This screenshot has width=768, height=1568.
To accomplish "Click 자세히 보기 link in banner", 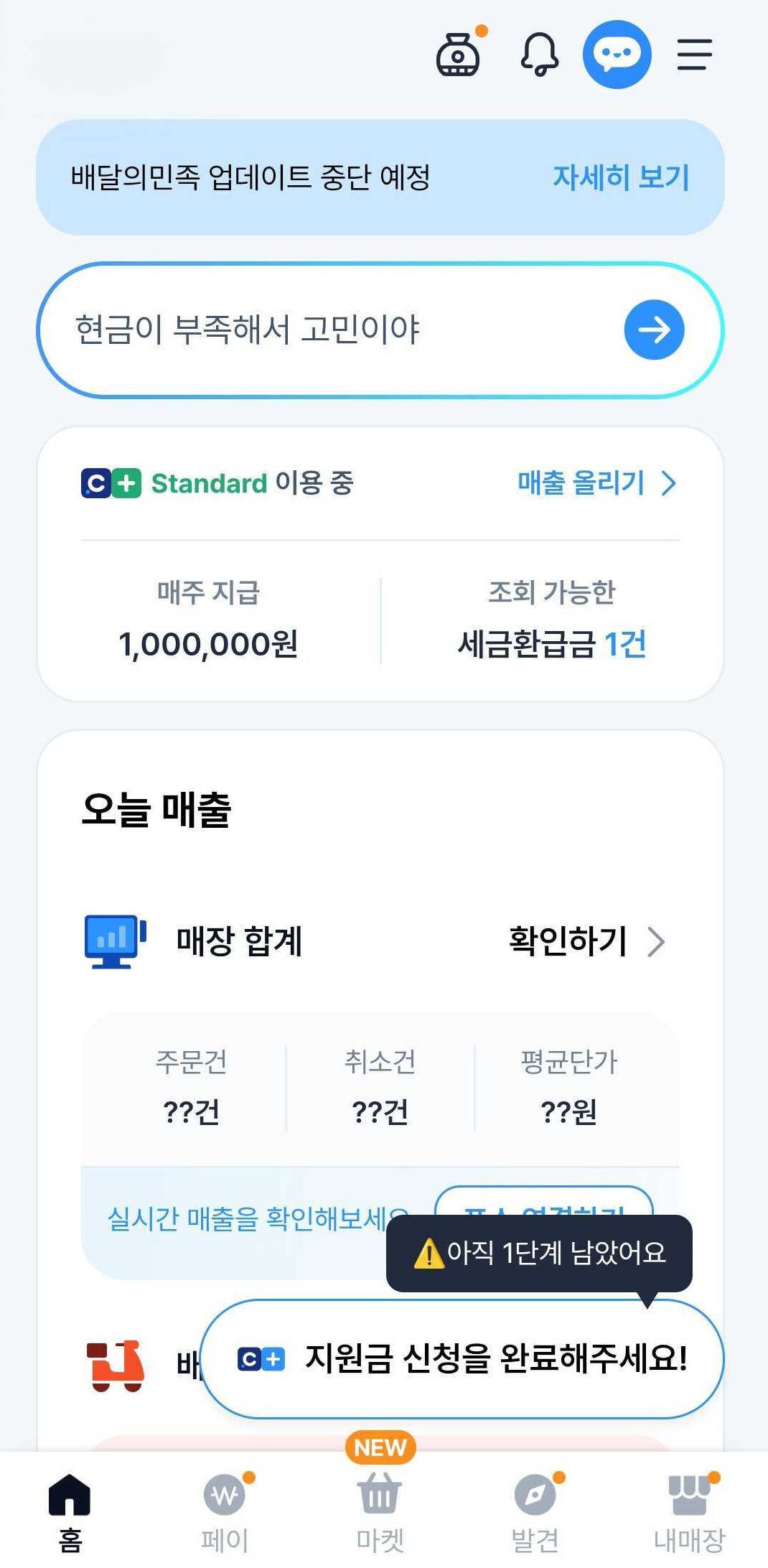I will [621, 177].
